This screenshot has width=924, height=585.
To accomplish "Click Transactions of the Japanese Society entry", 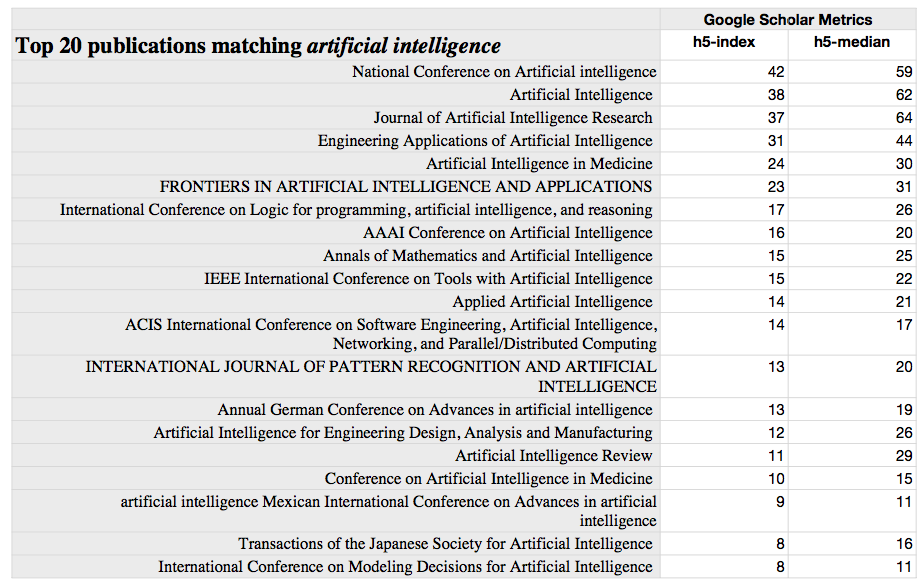I will click(445, 544).
